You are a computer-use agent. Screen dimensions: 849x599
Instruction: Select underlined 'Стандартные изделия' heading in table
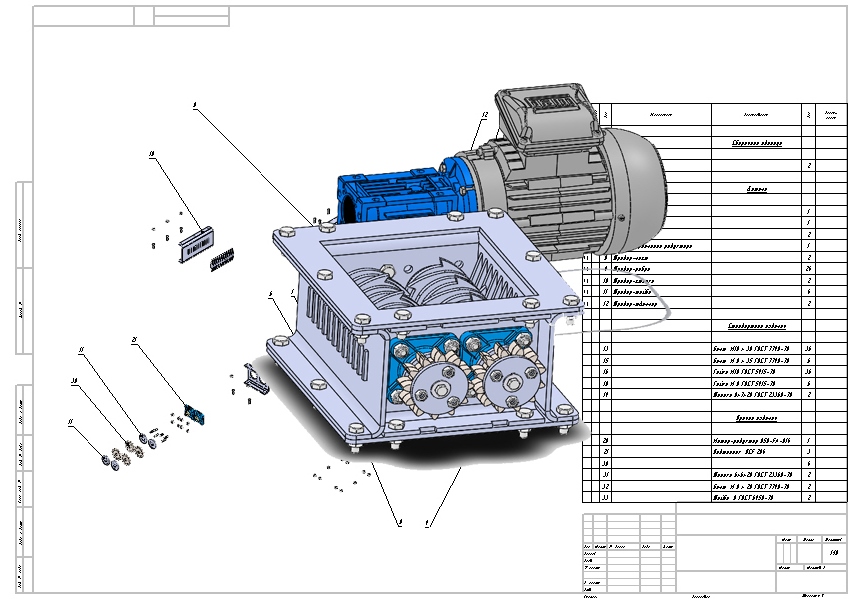tap(756, 326)
